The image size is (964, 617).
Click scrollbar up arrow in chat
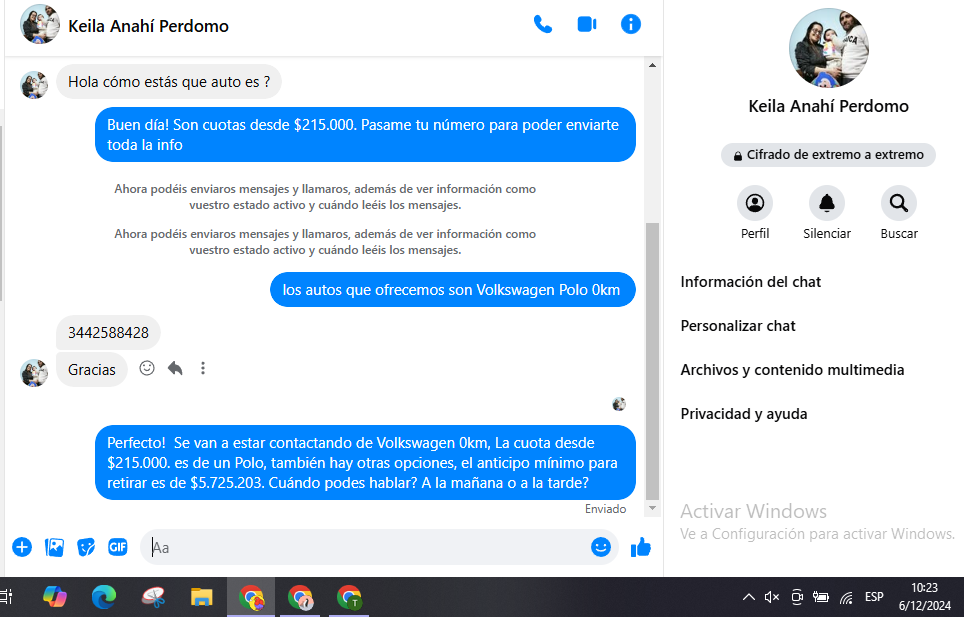click(x=652, y=65)
